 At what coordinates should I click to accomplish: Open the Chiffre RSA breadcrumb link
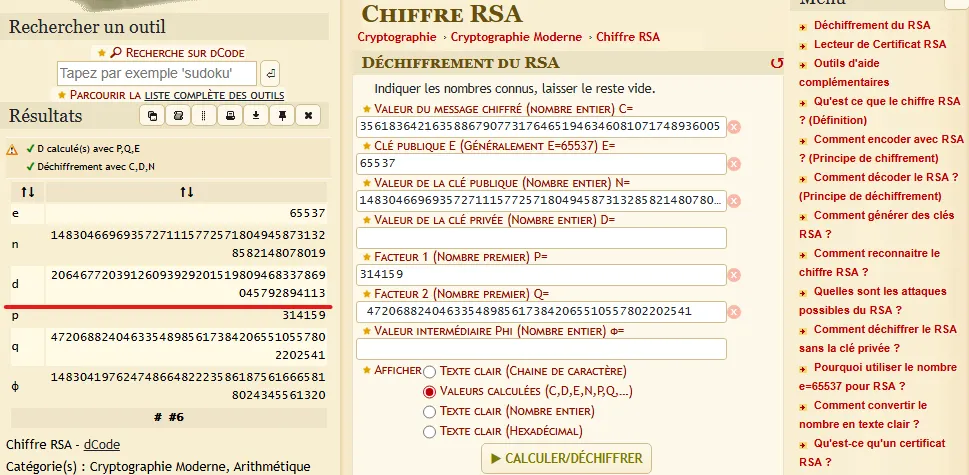(x=628, y=37)
